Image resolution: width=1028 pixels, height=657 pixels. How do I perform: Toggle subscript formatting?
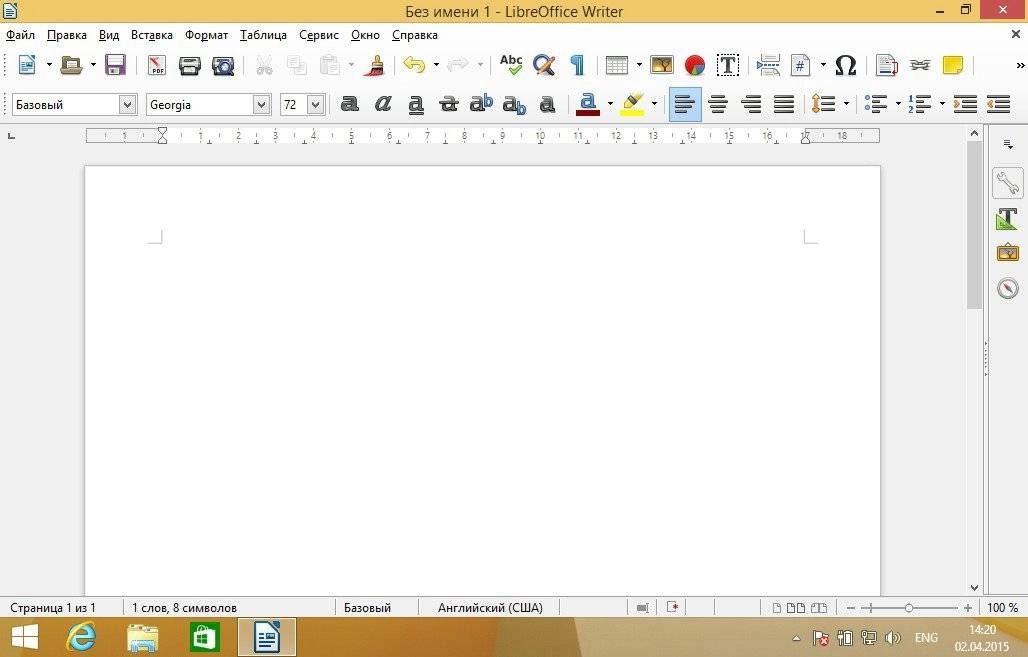515,104
